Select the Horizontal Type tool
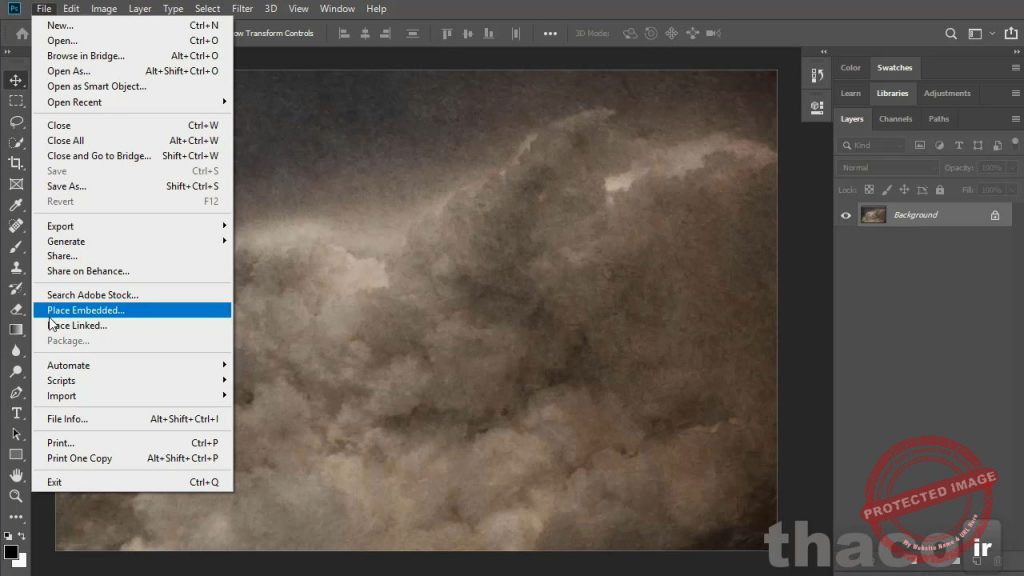Screen dimensions: 1024x576 point(16,413)
